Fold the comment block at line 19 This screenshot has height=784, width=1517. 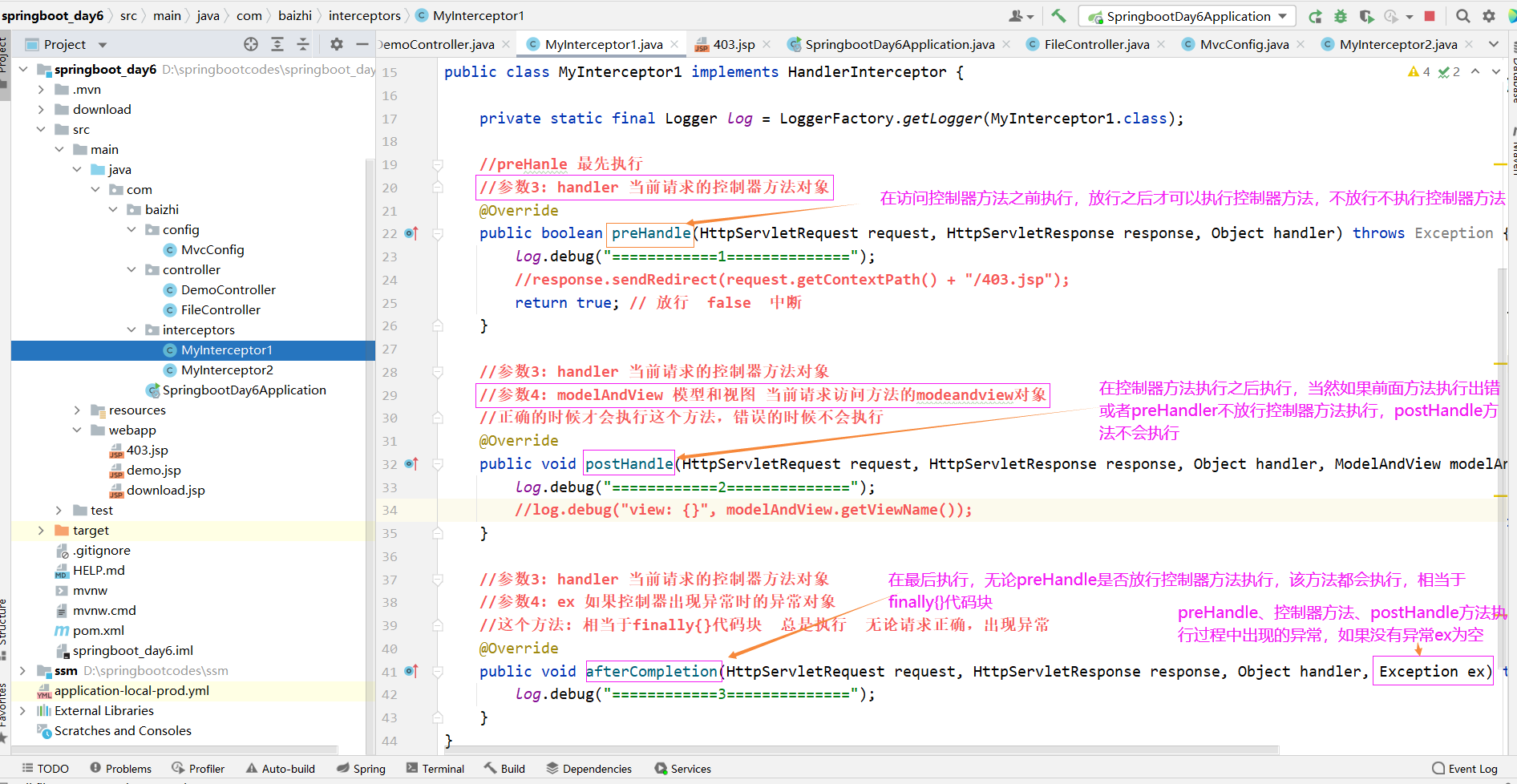[438, 164]
